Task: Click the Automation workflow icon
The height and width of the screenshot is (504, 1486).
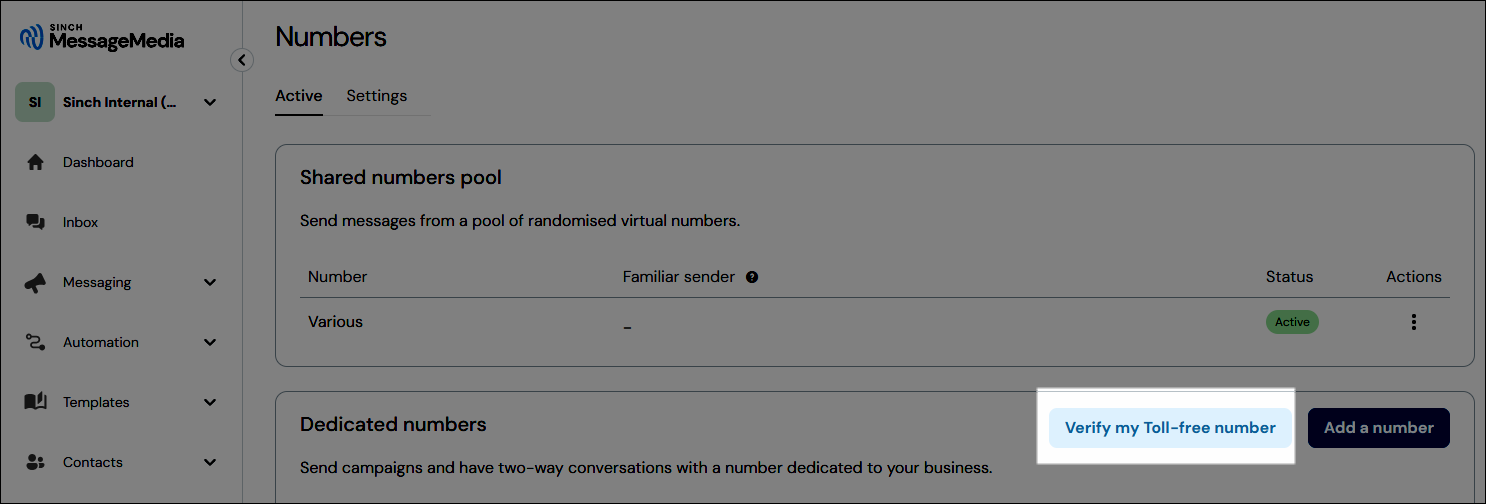Action: (x=36, y=342)
